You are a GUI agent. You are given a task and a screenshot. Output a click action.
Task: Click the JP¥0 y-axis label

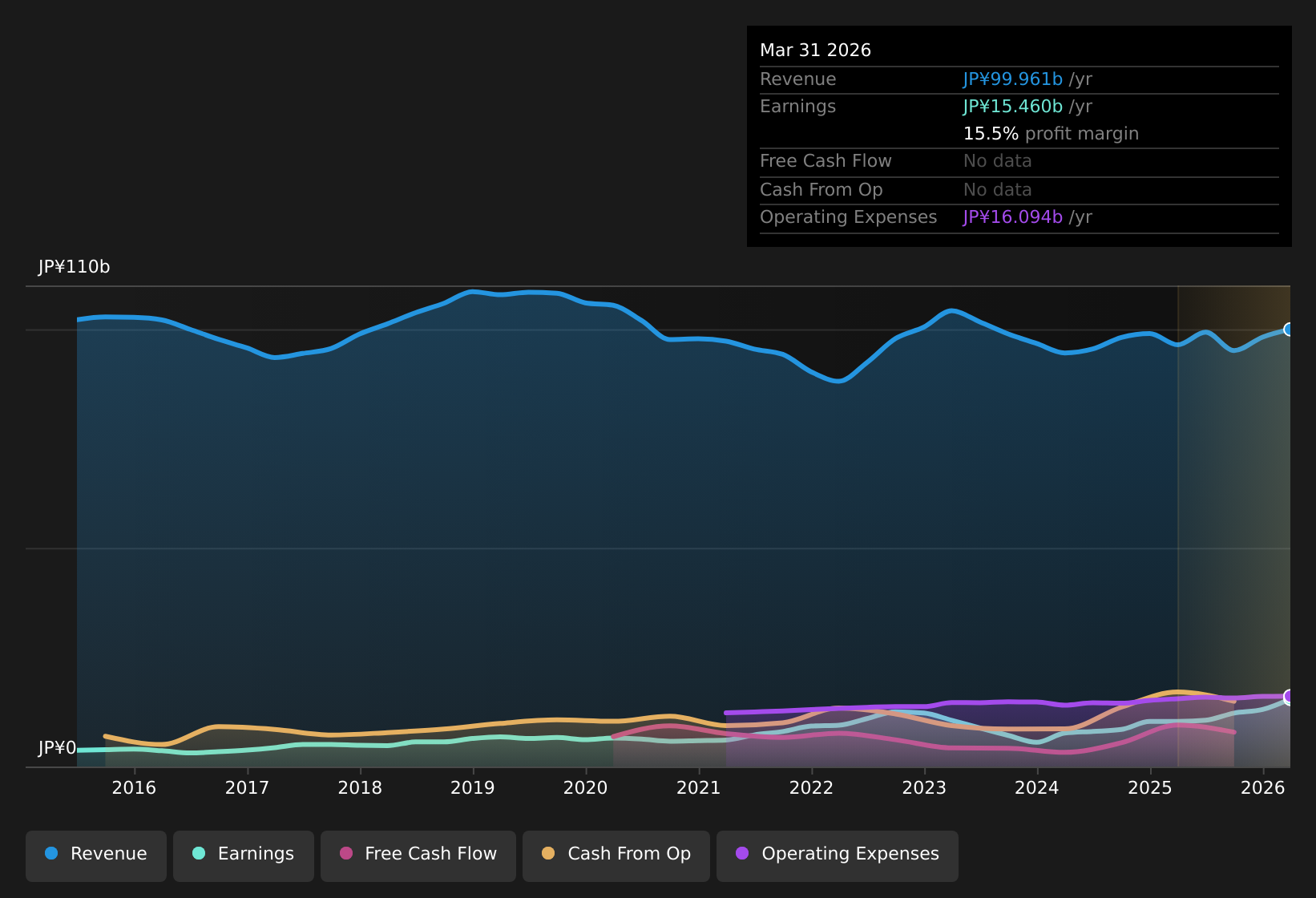[x=58, y=748]
